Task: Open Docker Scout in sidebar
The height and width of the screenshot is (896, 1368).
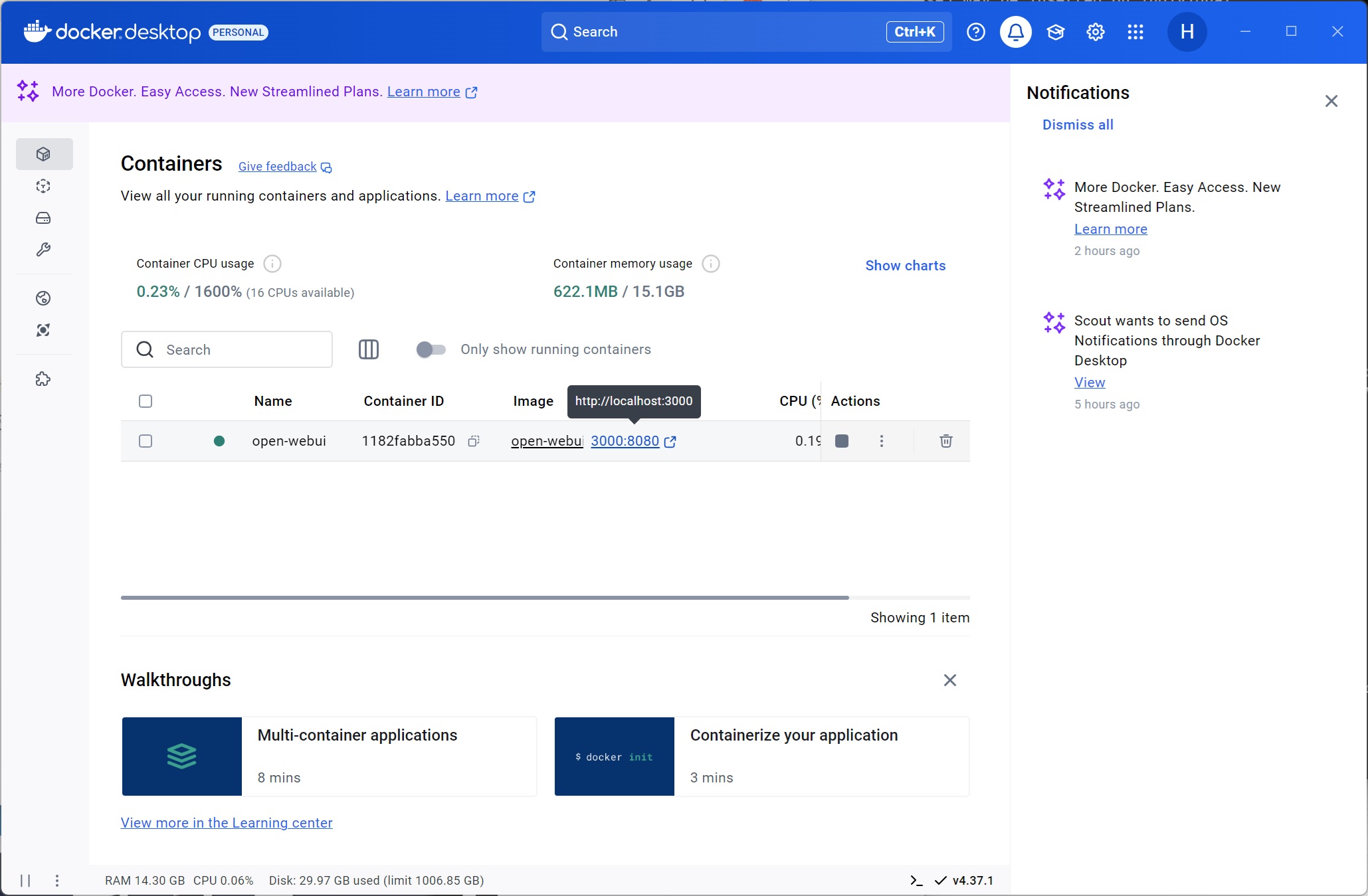Action: (x=43, y=330)
